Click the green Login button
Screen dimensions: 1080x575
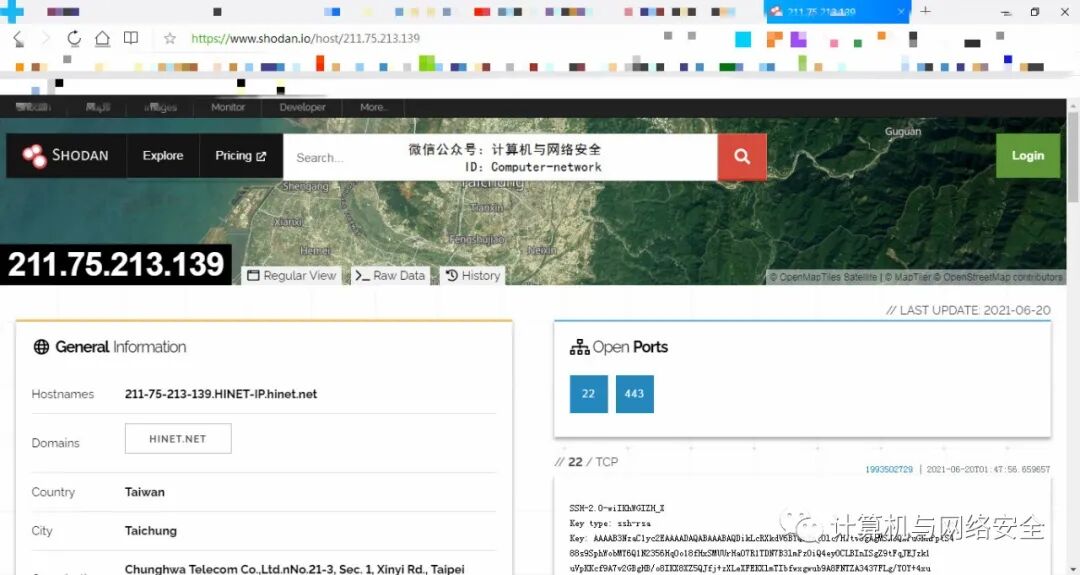pyautogui.click(x=1028, y=156)
